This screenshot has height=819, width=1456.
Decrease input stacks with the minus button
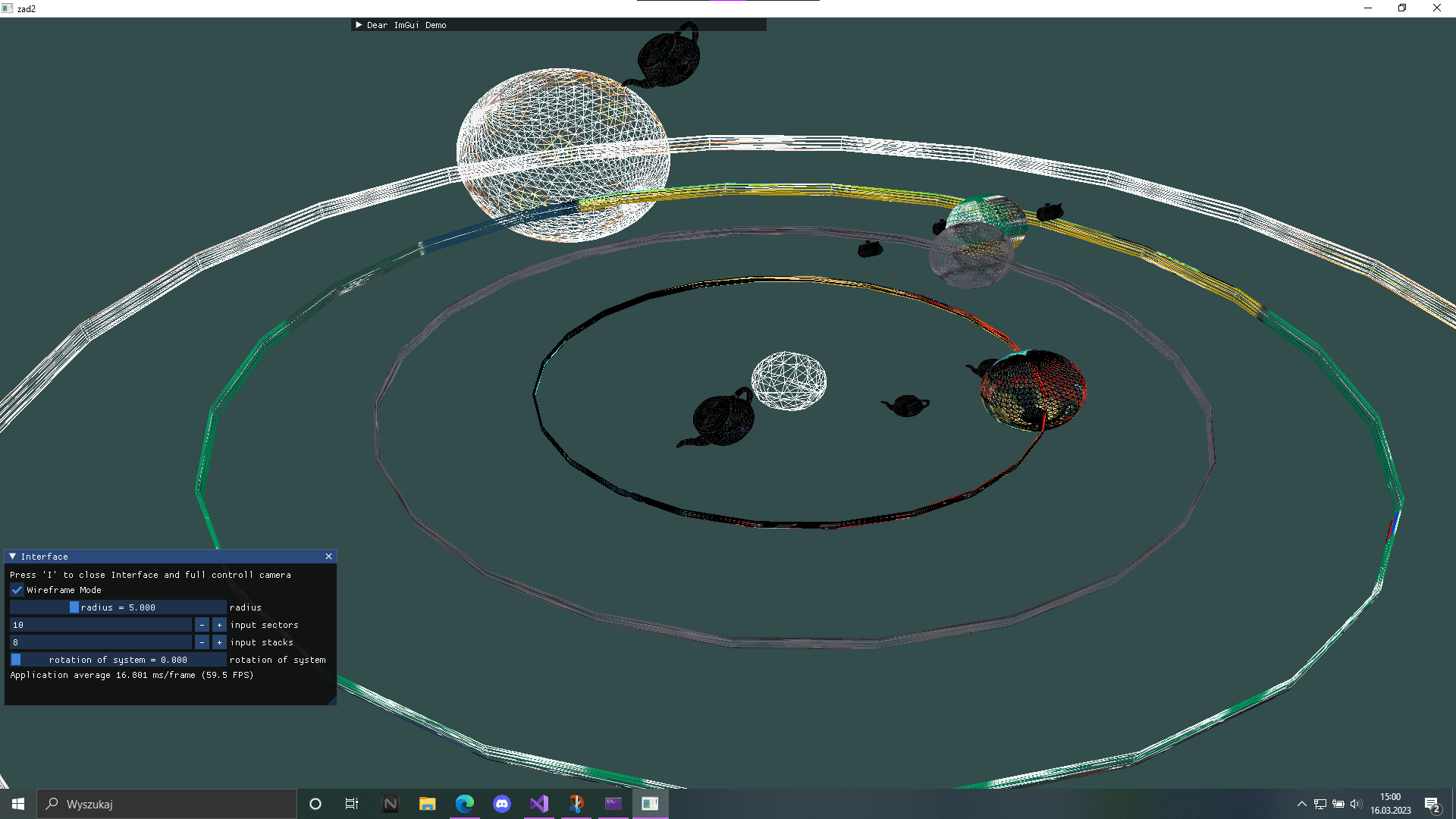[x=202, y=642]
